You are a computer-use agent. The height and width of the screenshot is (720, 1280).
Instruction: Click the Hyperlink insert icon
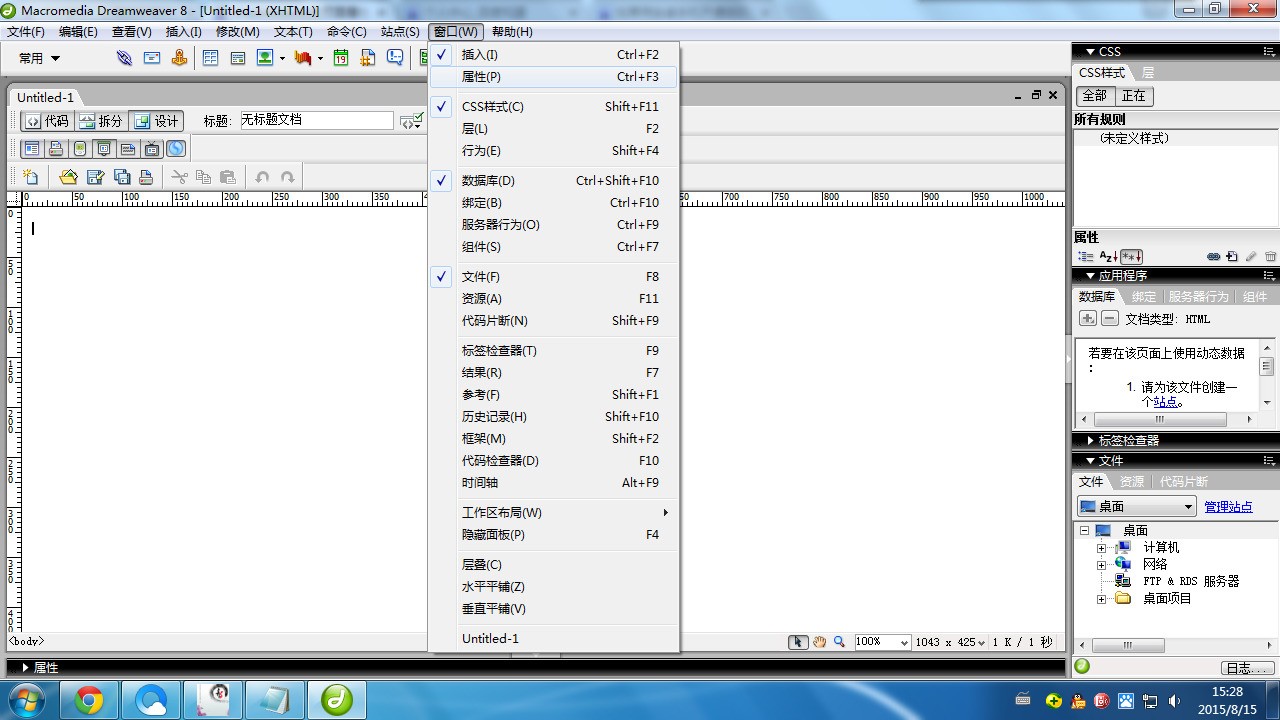(x=124, y=58)
